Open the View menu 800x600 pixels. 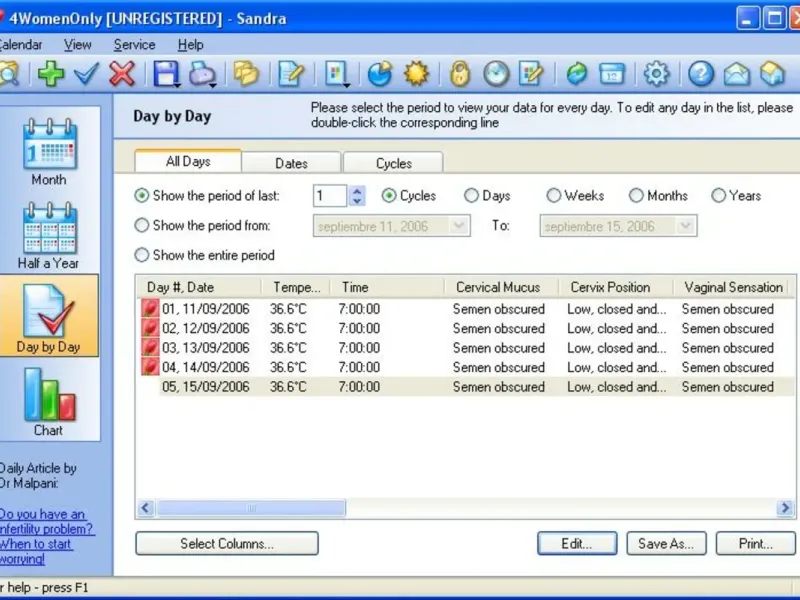tap(78, 45)
